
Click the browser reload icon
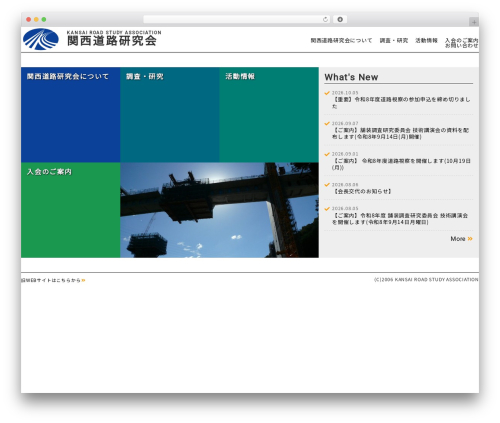tap(325, 20)
